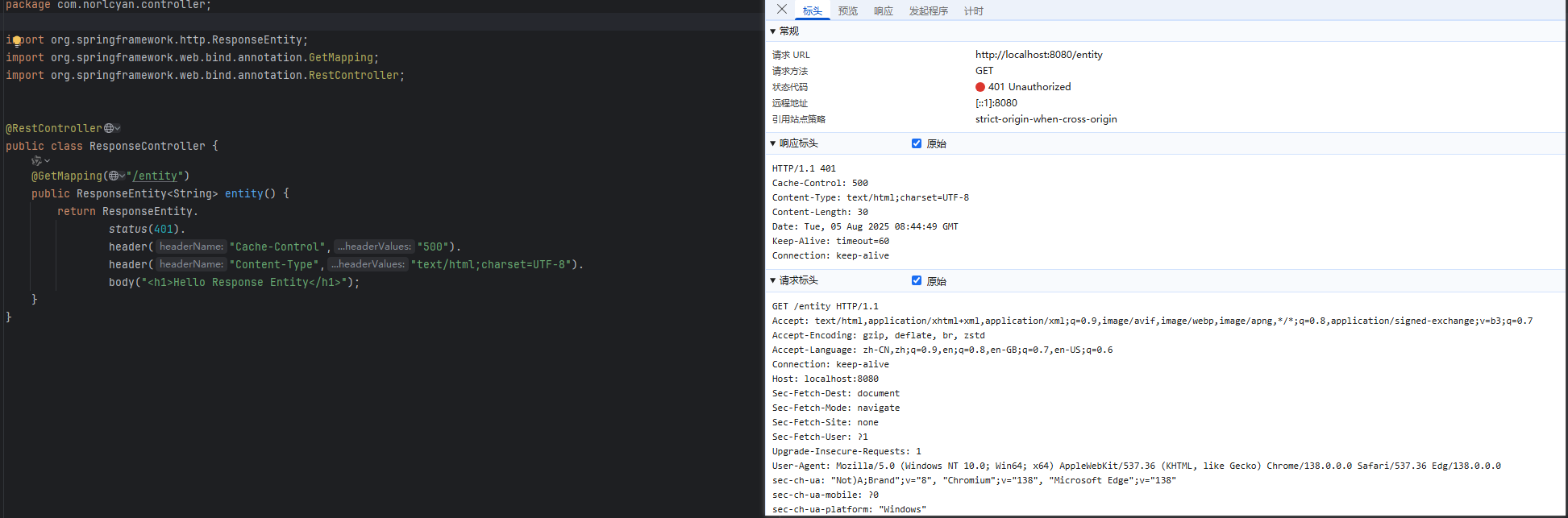The height and width of the screenshot is (518, 1568).
Task: Click ResponseController class name in code
Action: (148, 146)
